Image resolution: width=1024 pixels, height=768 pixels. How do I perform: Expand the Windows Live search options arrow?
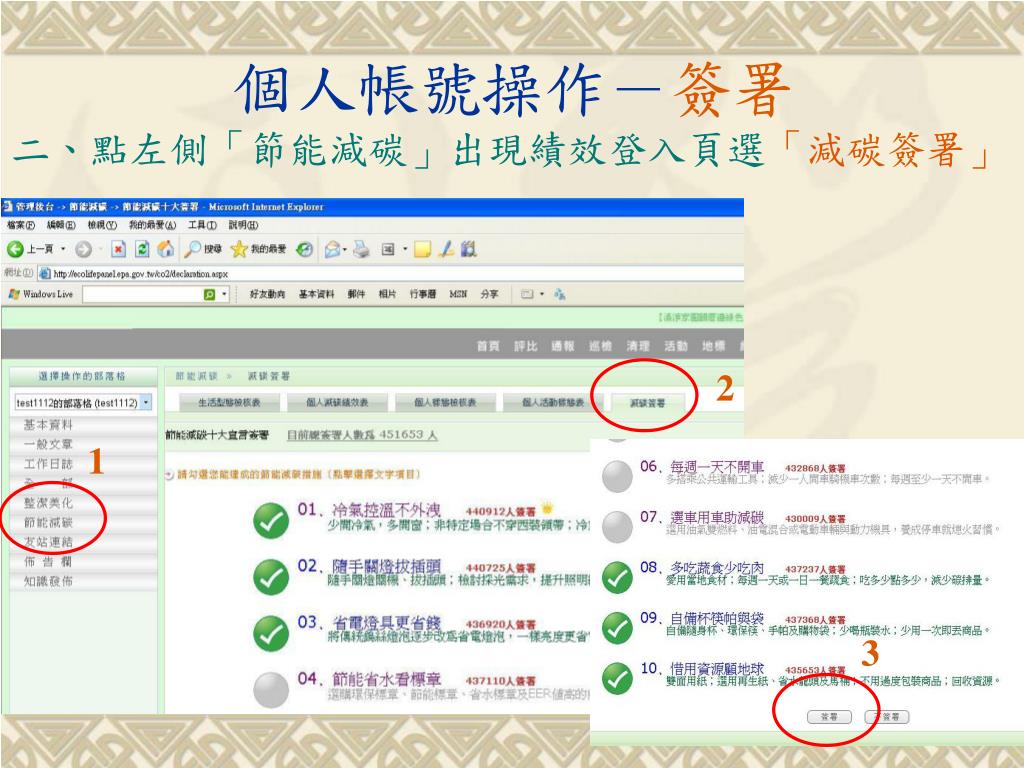pos(225,295)
